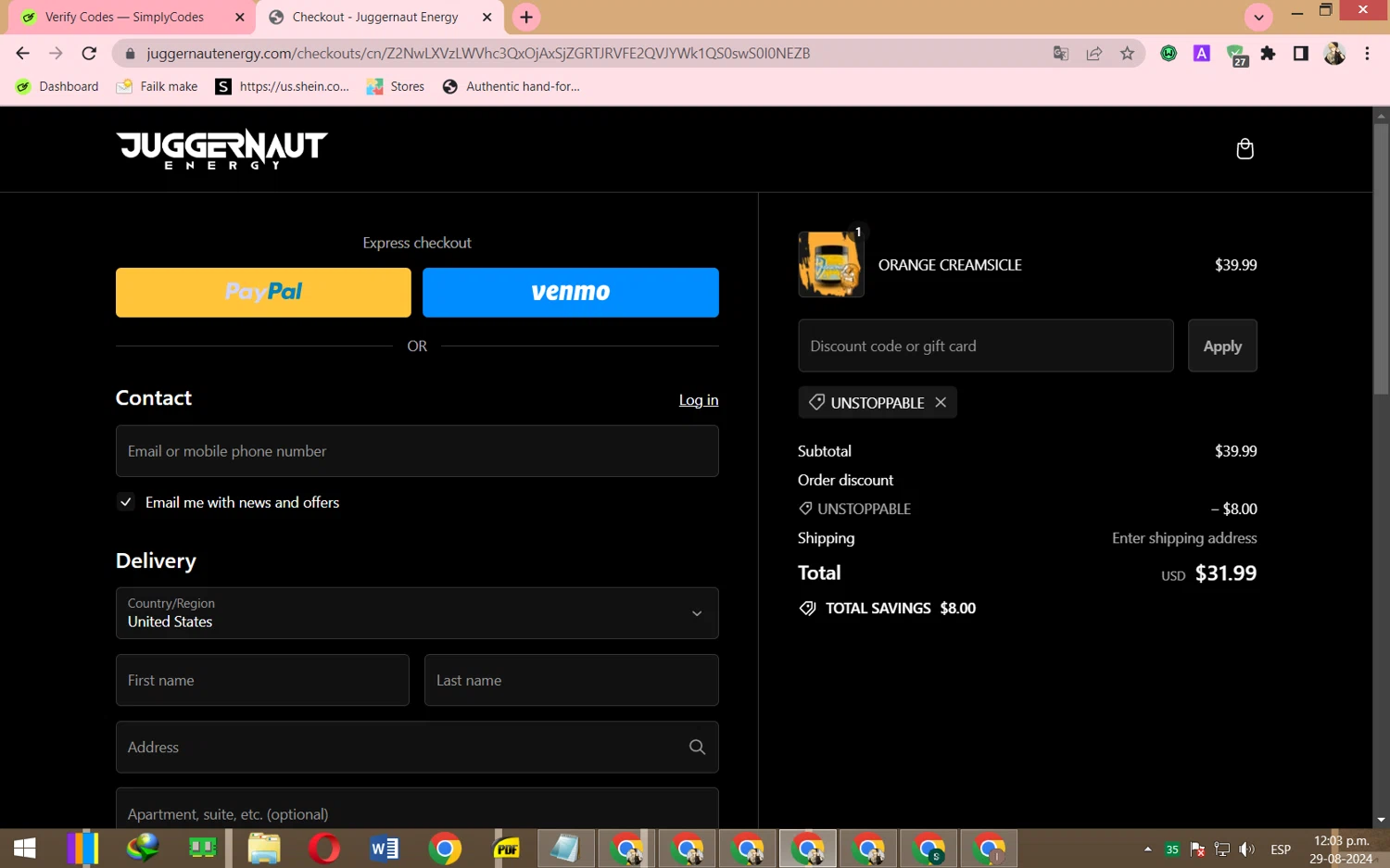Viewport: 1390px width, 868px height.
Task: Click the total amount $31.99
Action: [1226, 573]
